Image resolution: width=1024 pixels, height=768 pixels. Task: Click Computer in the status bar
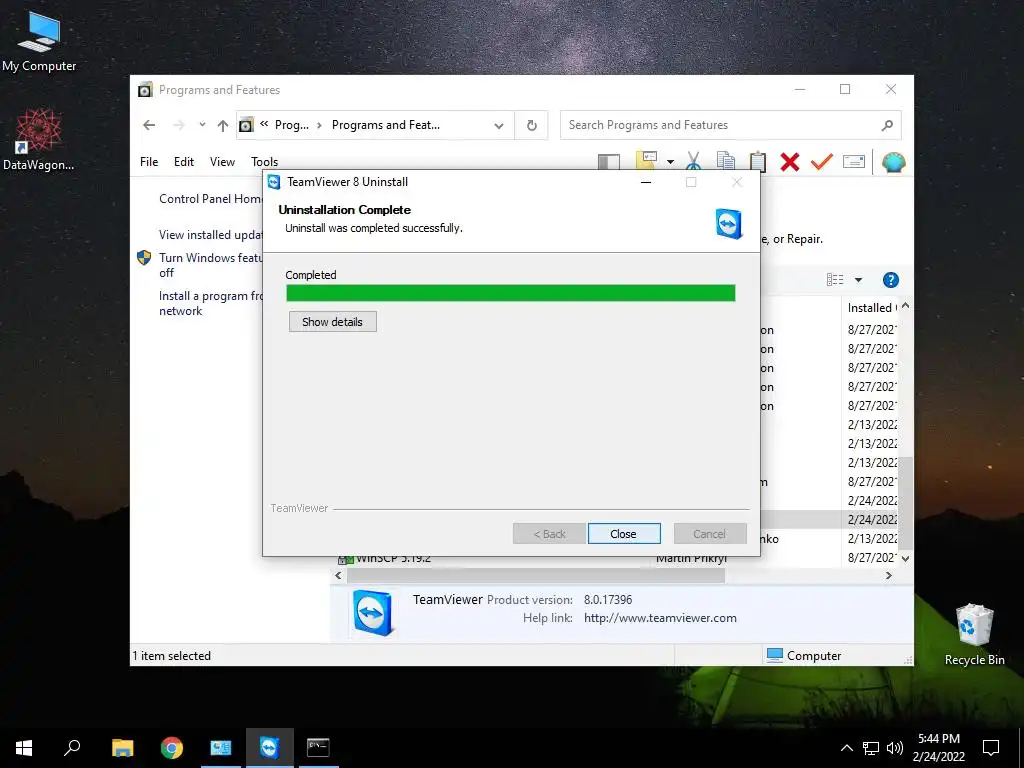pyautogui.click(x=804, y=656)
